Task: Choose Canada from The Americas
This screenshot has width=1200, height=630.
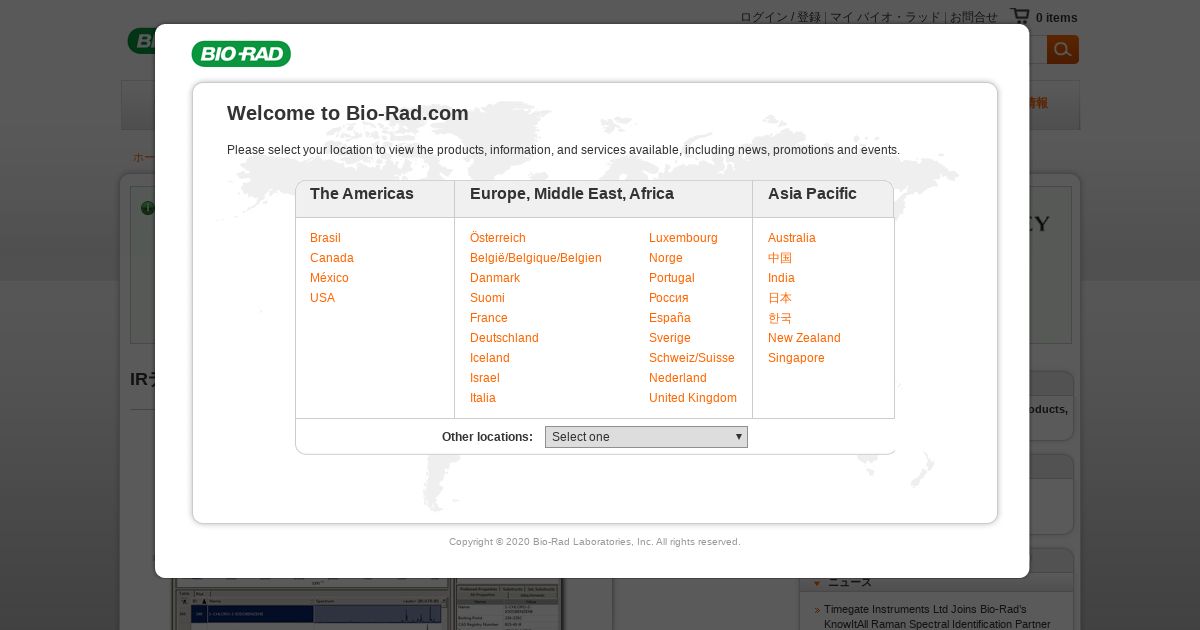Action: pyautogui.click(x=332, y=258)
